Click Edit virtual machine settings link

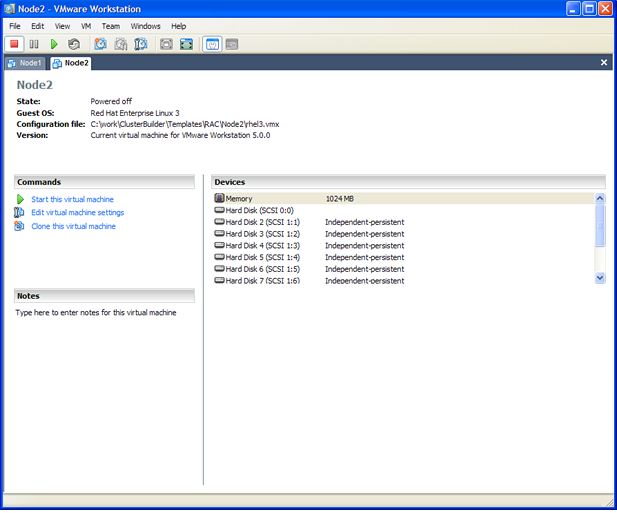pyautogui.click(x=78, y=213)
